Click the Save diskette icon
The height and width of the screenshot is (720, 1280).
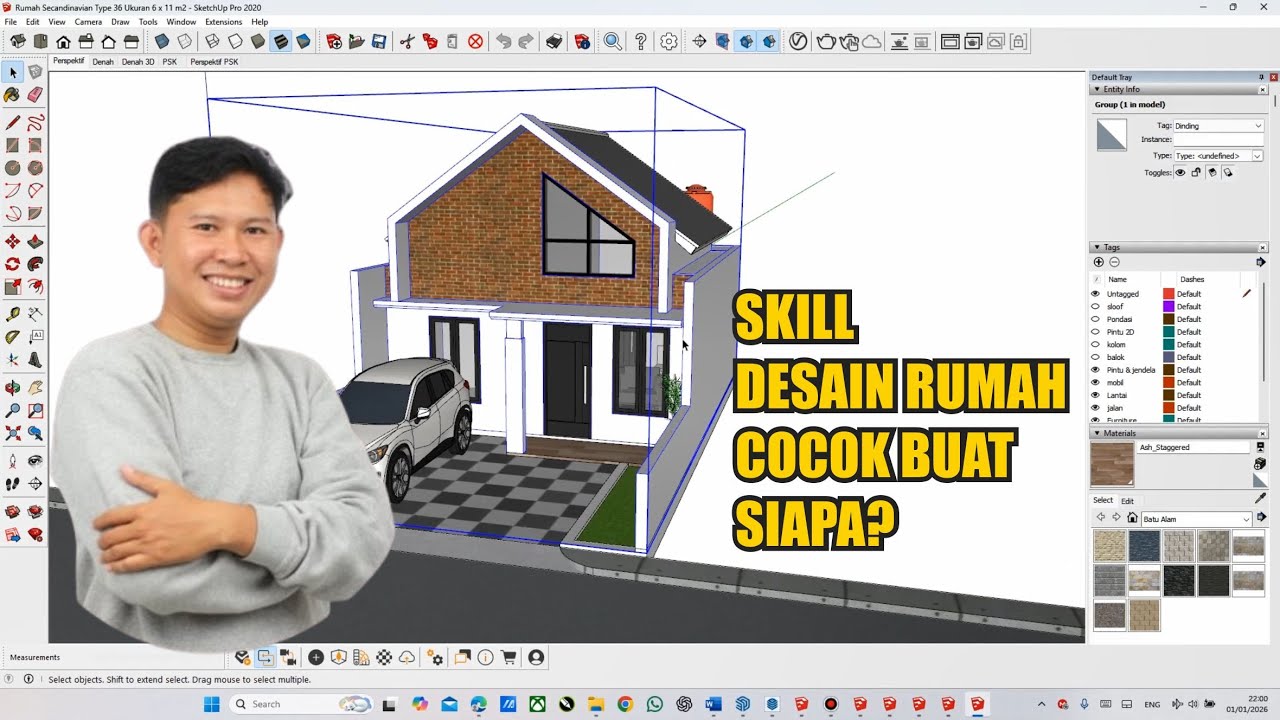[379, 42]
